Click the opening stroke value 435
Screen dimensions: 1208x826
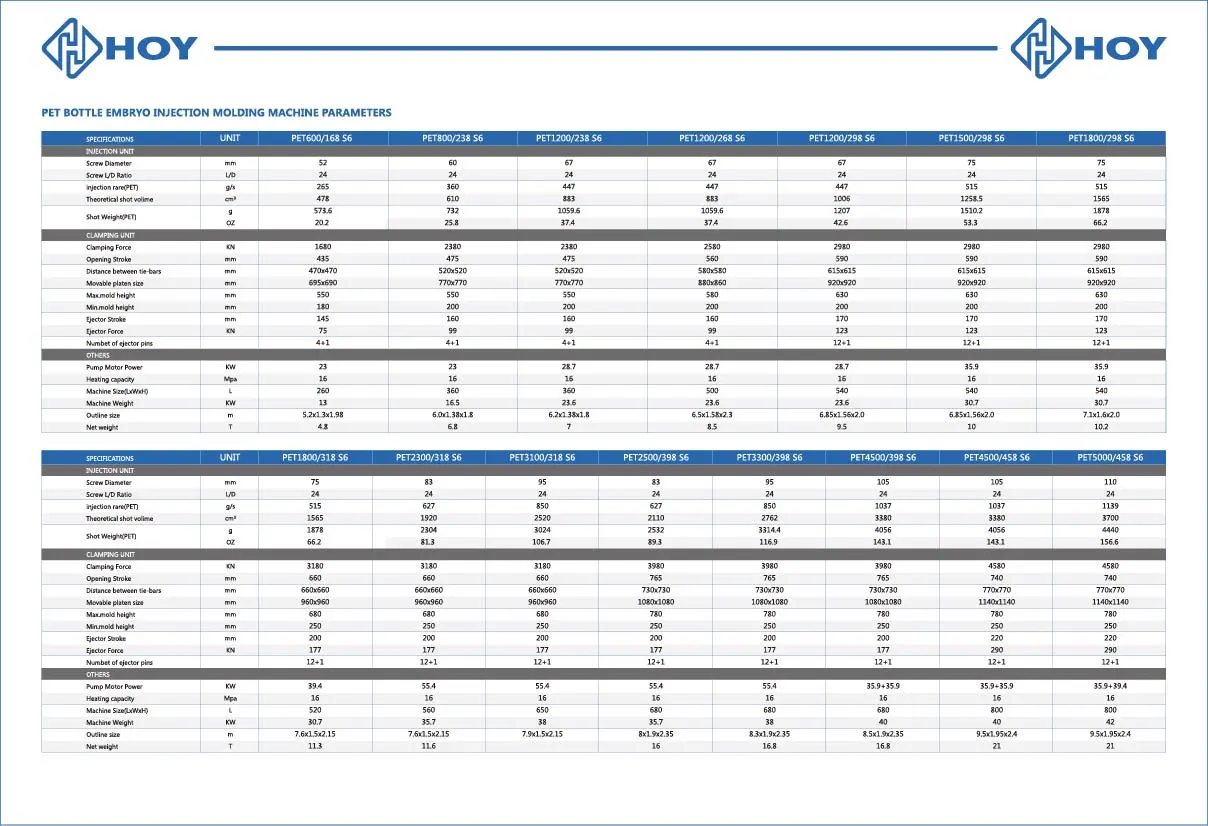point(323,259)
